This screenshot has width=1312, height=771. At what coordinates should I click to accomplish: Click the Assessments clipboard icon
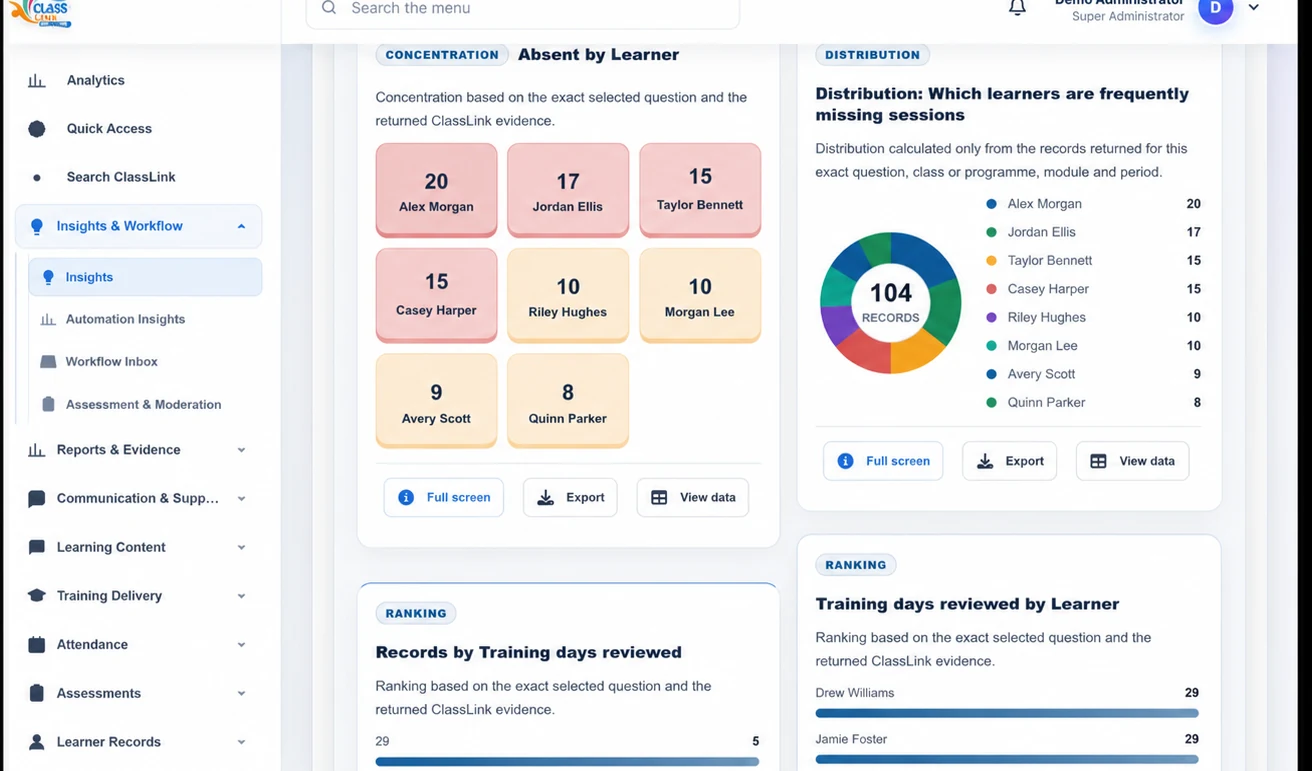(37, 693)
